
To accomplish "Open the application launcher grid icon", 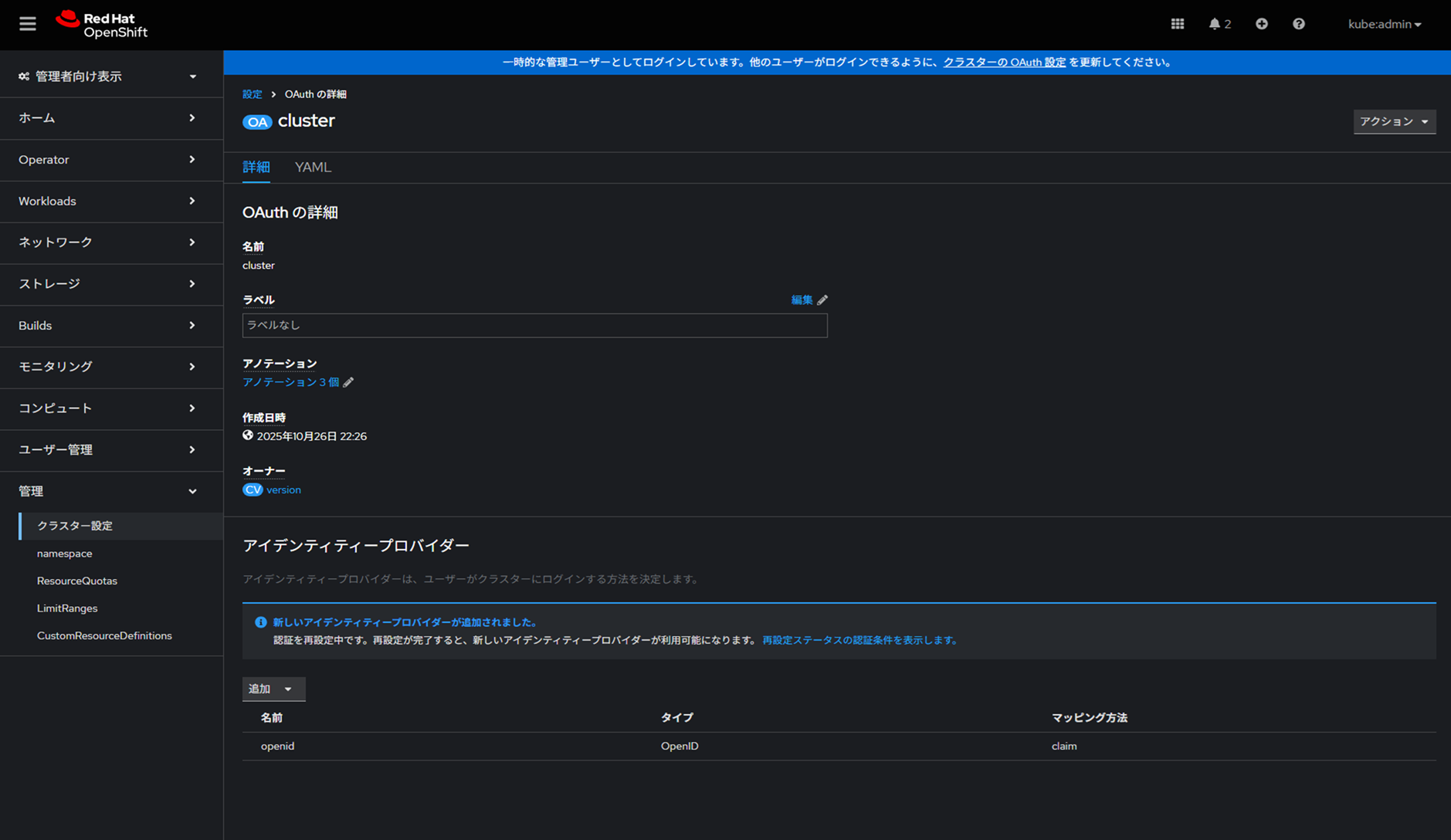I will click(1177, 24).
